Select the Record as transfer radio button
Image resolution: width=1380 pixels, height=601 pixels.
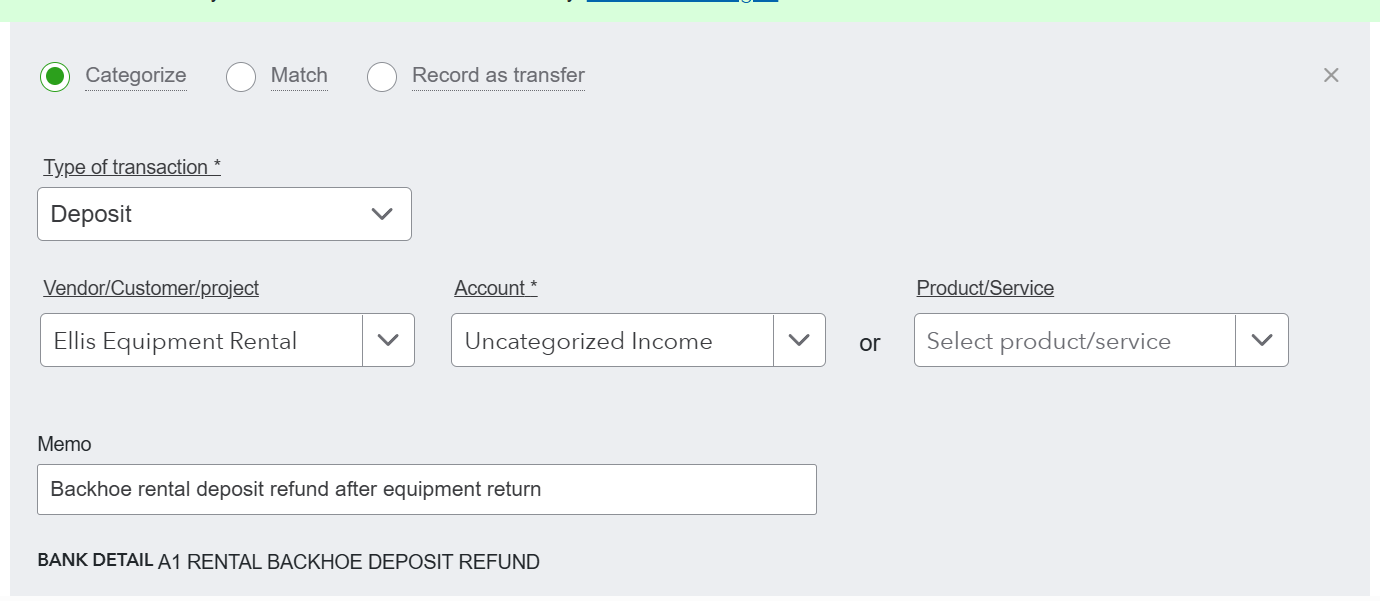(382, 76)
